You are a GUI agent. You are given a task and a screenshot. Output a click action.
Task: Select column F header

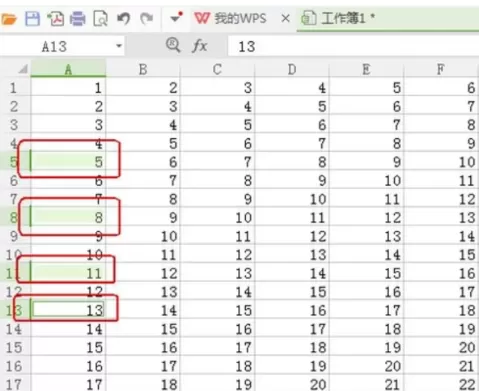coord(441,69)
